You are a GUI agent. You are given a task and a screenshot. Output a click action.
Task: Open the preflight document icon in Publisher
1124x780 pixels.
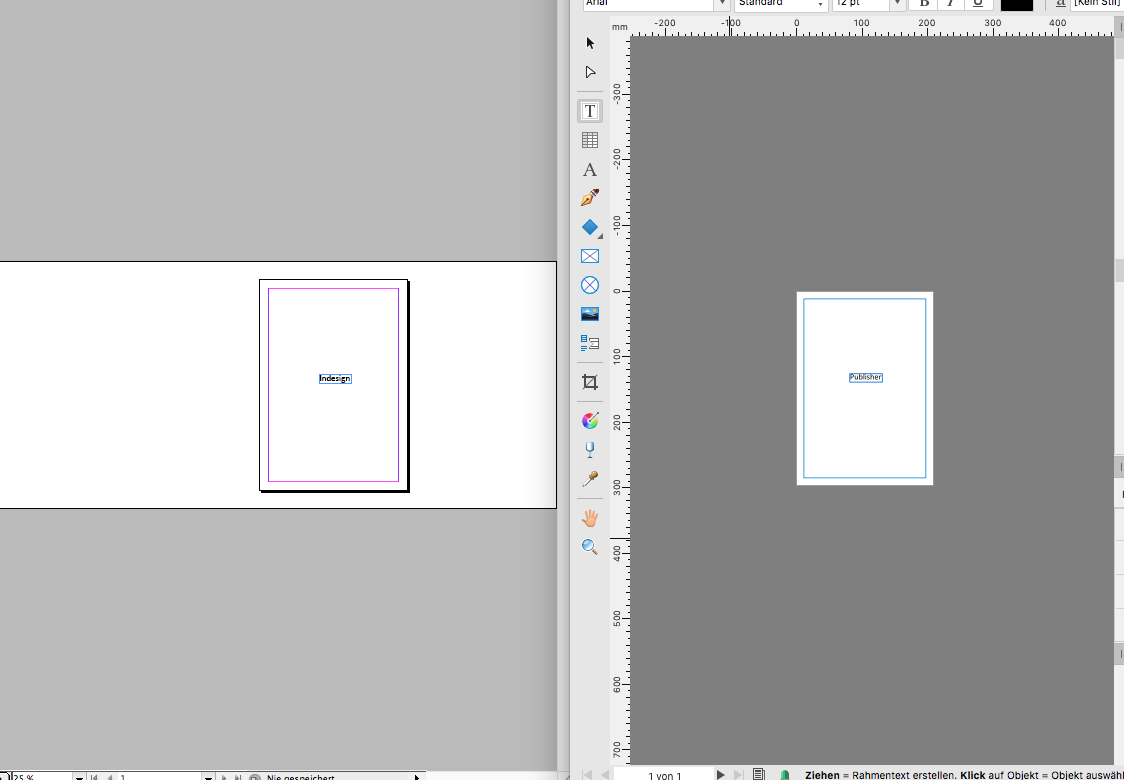click(x=759, y=774)
